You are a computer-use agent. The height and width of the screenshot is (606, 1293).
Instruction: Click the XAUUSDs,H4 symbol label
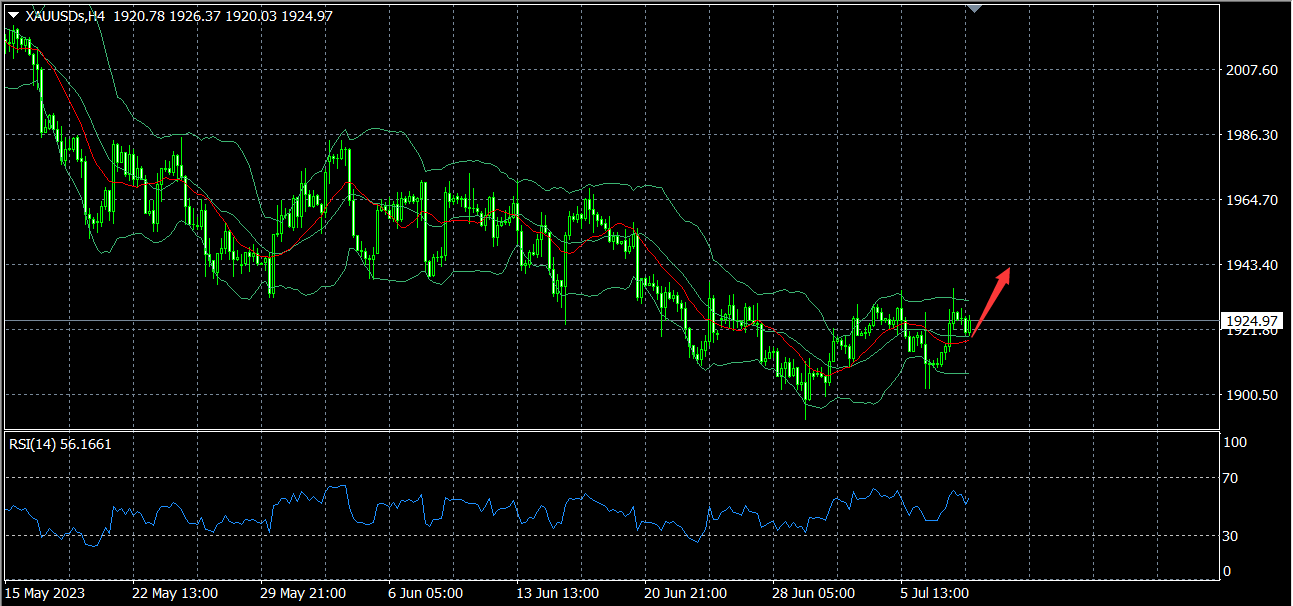66,16
